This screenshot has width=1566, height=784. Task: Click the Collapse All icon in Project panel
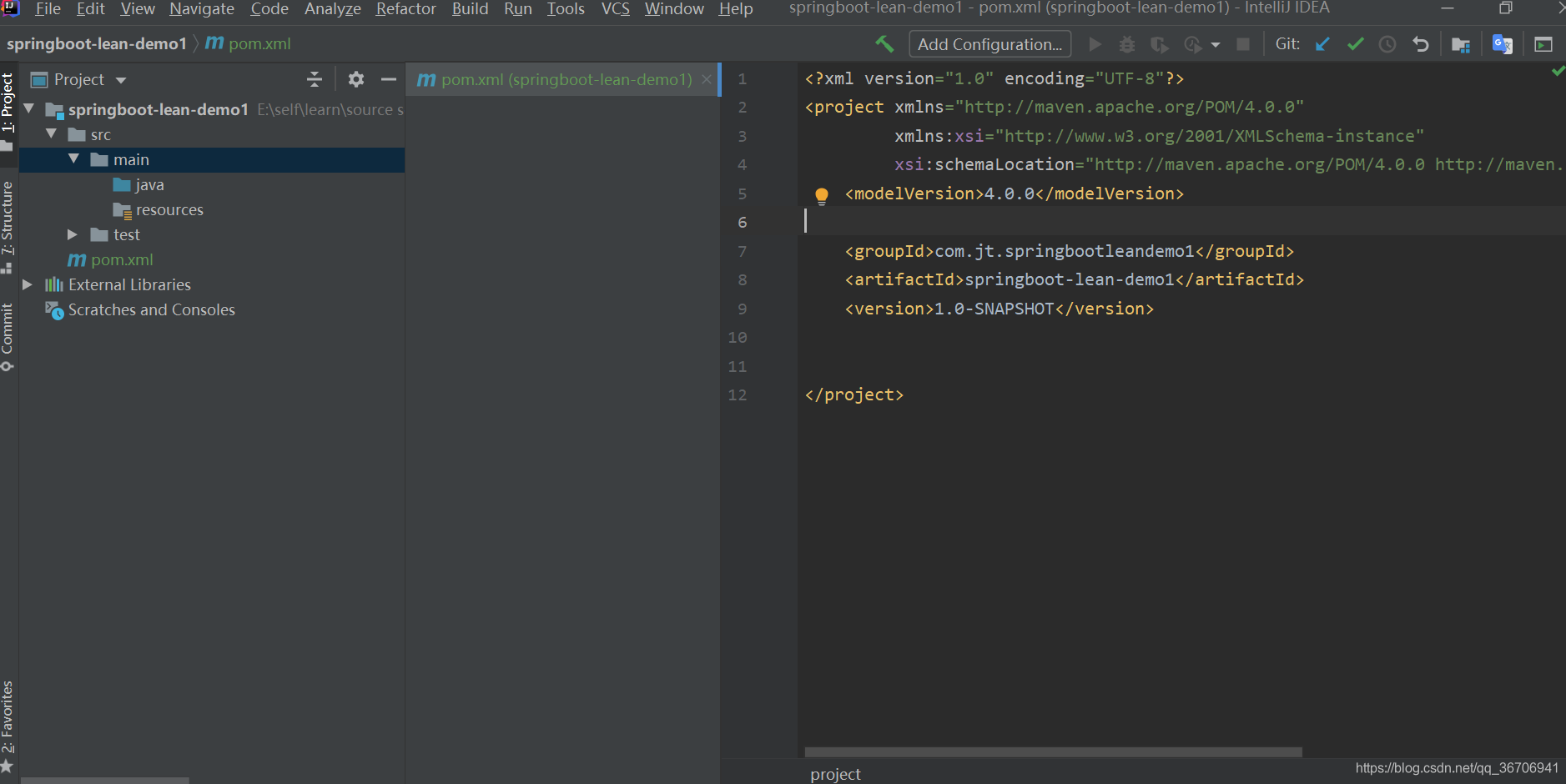coord(315,79)
